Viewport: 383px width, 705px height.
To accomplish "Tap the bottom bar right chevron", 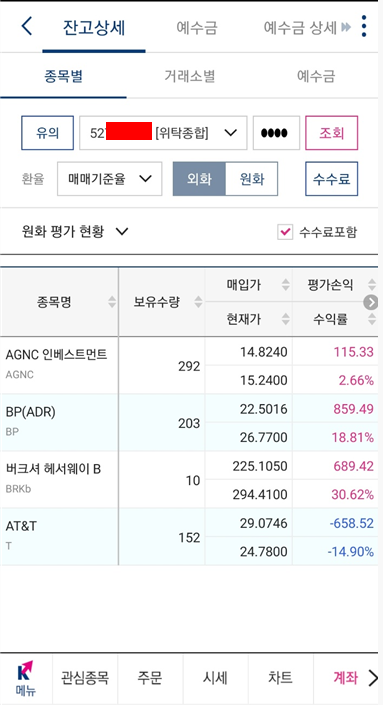I will coord(373,678).
